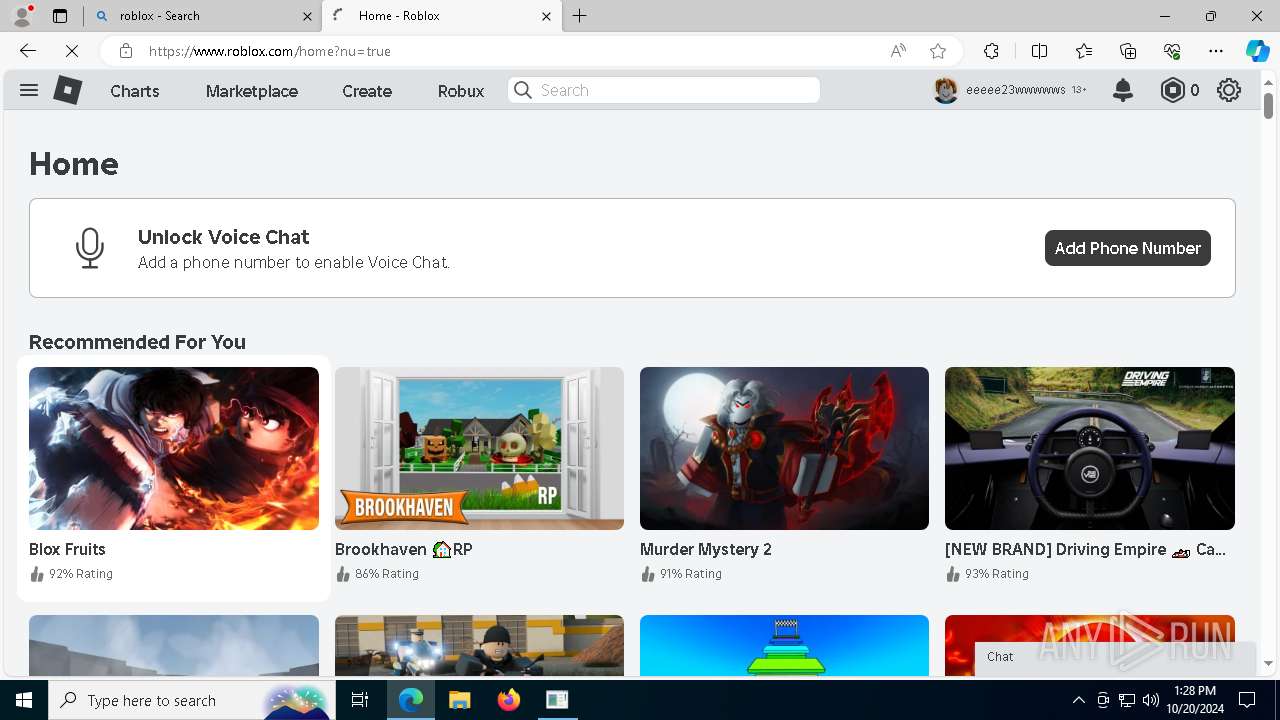Add this page to favorites star
1280x720 pixels.
[x=938, y=51]
